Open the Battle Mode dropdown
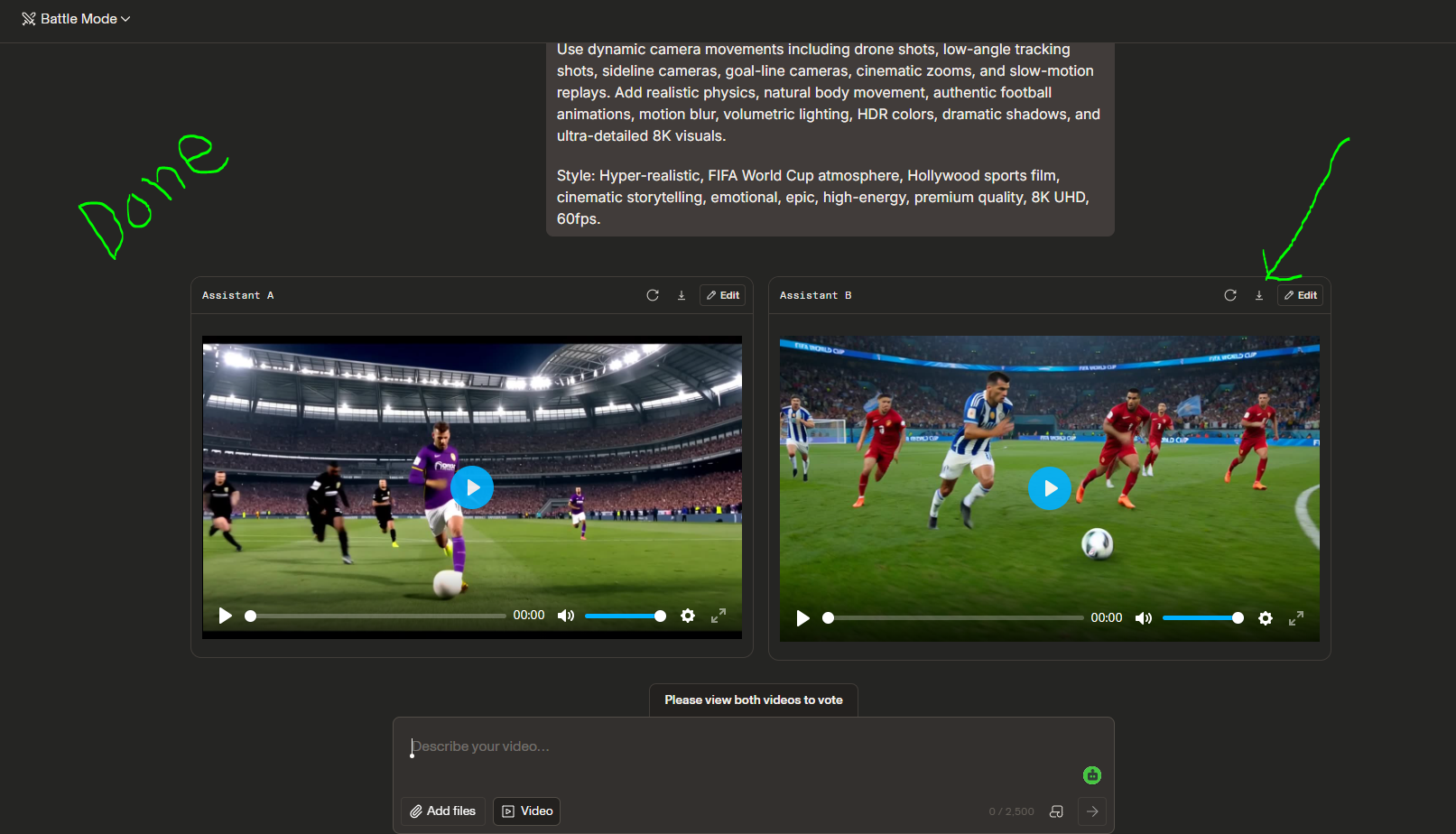1456x834 pixels. 76,19
